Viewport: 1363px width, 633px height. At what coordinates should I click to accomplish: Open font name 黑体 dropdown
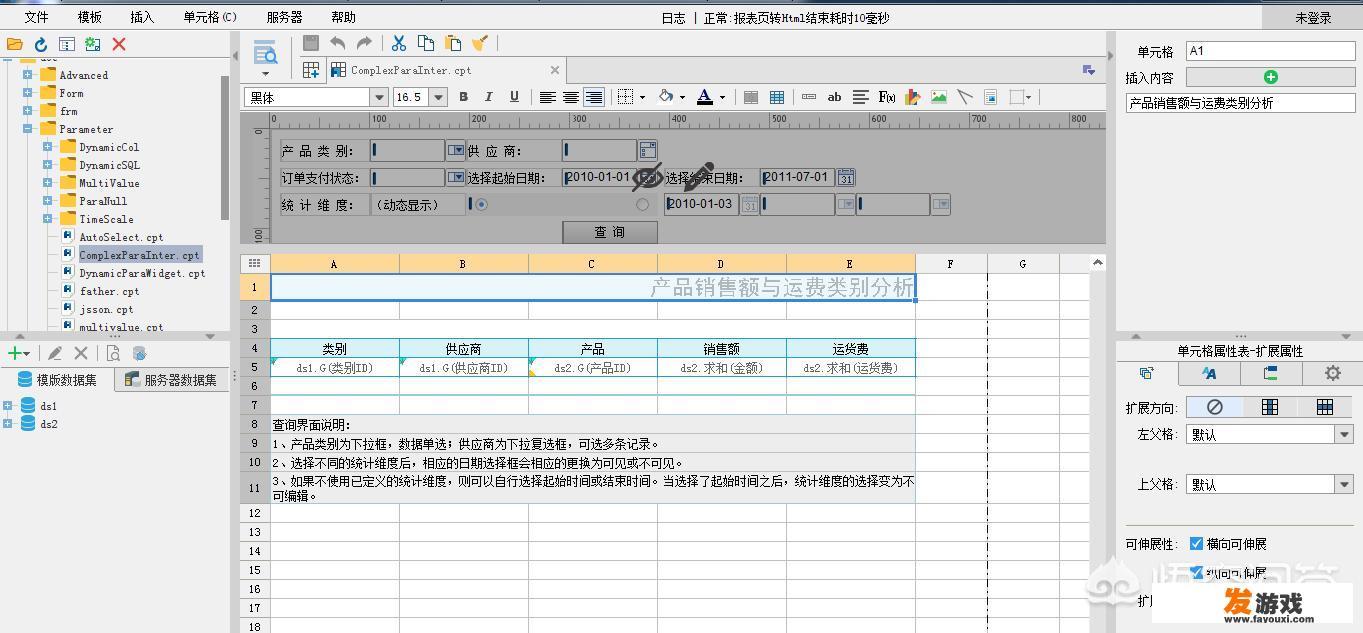pyautogui.click(x=379, y=97)
